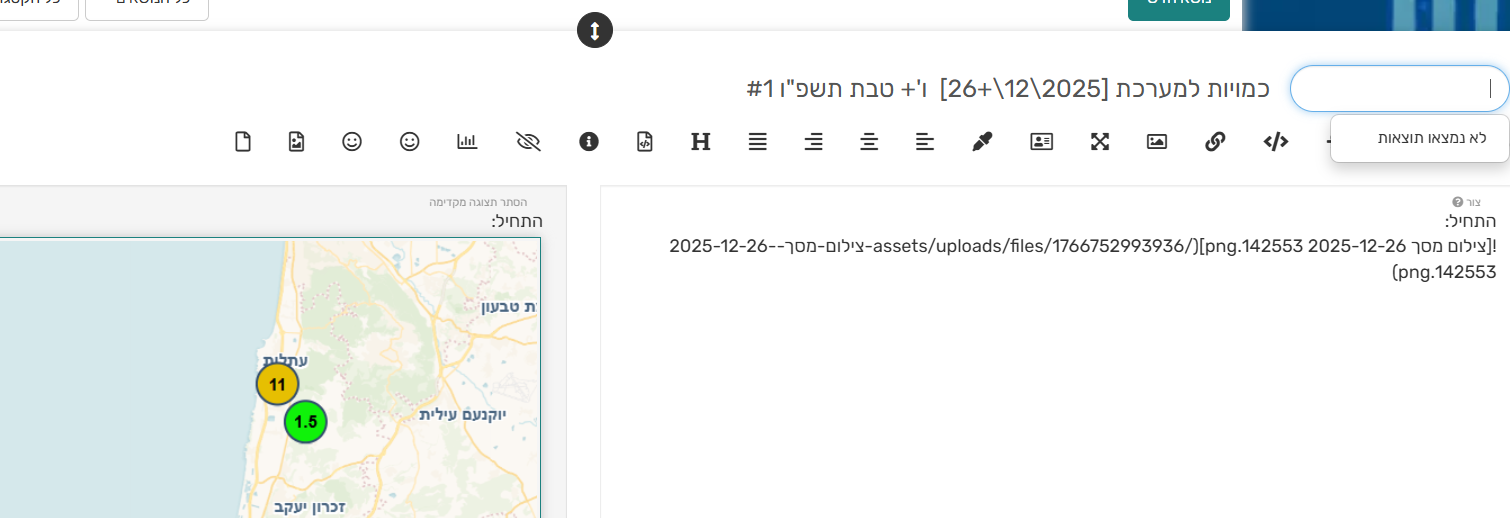The image size is (1510, 518).
Task: Click 'יוקנעם עילית' label on the map
Action: (463, 414)
